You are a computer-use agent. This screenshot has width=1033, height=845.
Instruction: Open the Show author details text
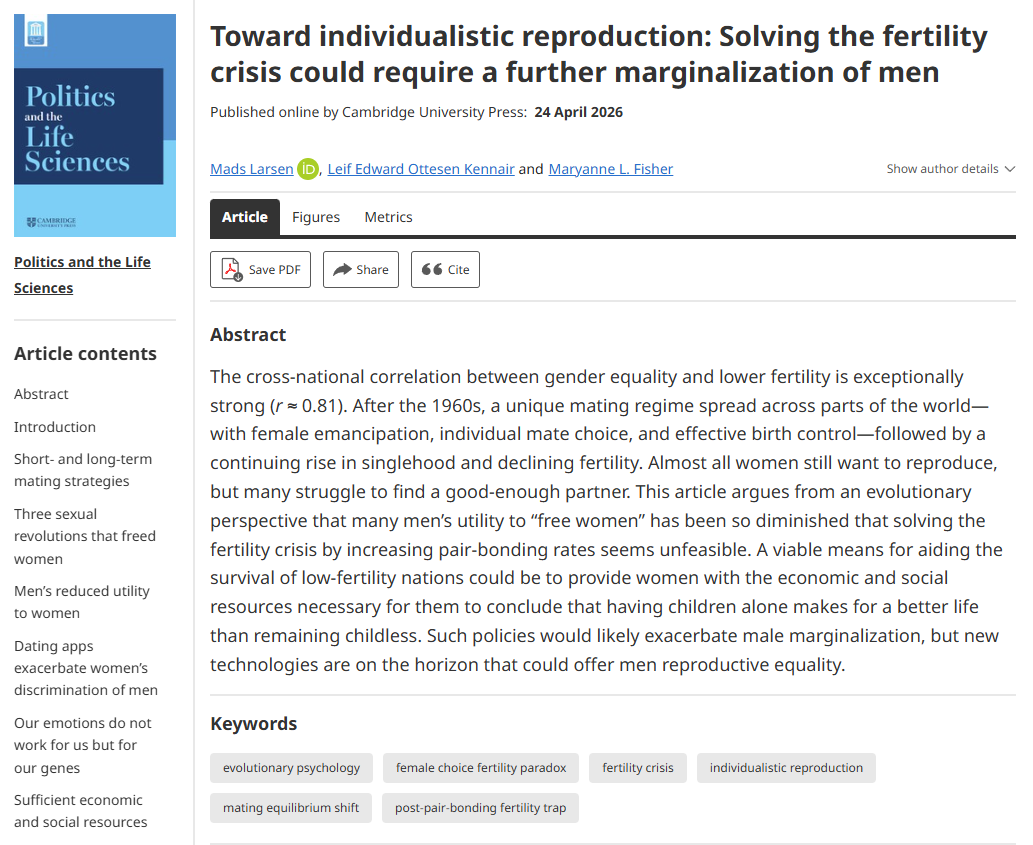coord(942,169)
